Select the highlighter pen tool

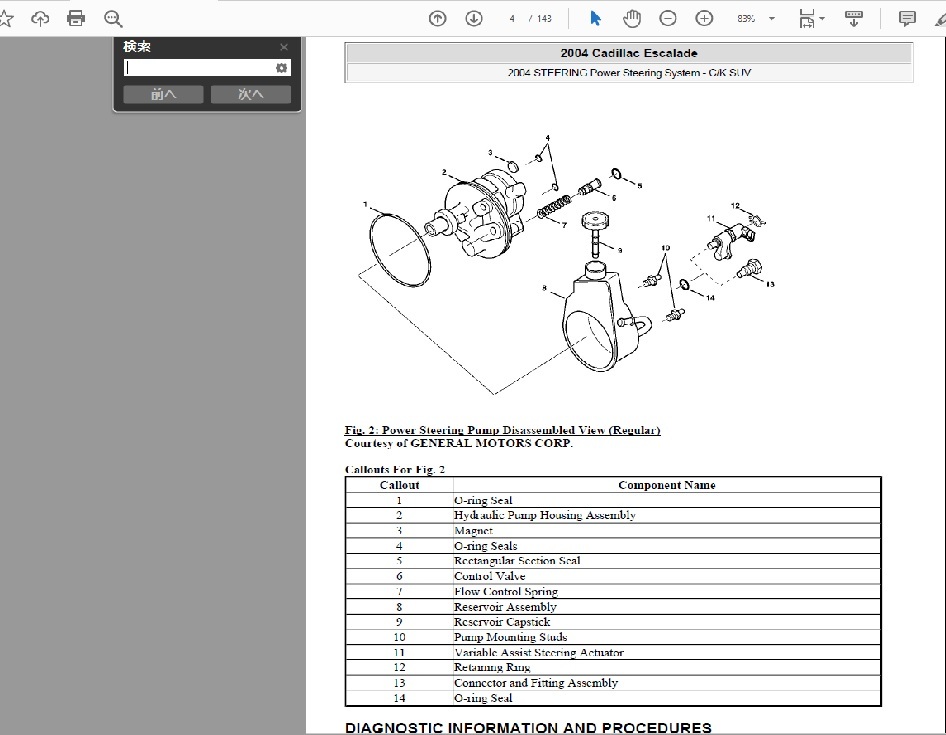coord(940,19)
